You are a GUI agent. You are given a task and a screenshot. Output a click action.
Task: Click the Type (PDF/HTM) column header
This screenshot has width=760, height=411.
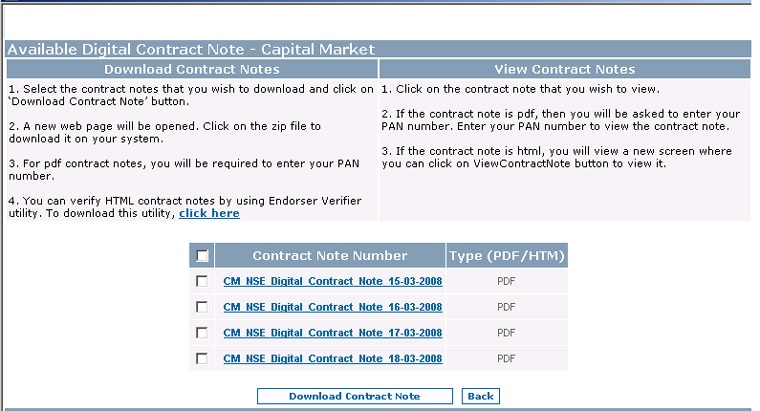click(506, 256)
